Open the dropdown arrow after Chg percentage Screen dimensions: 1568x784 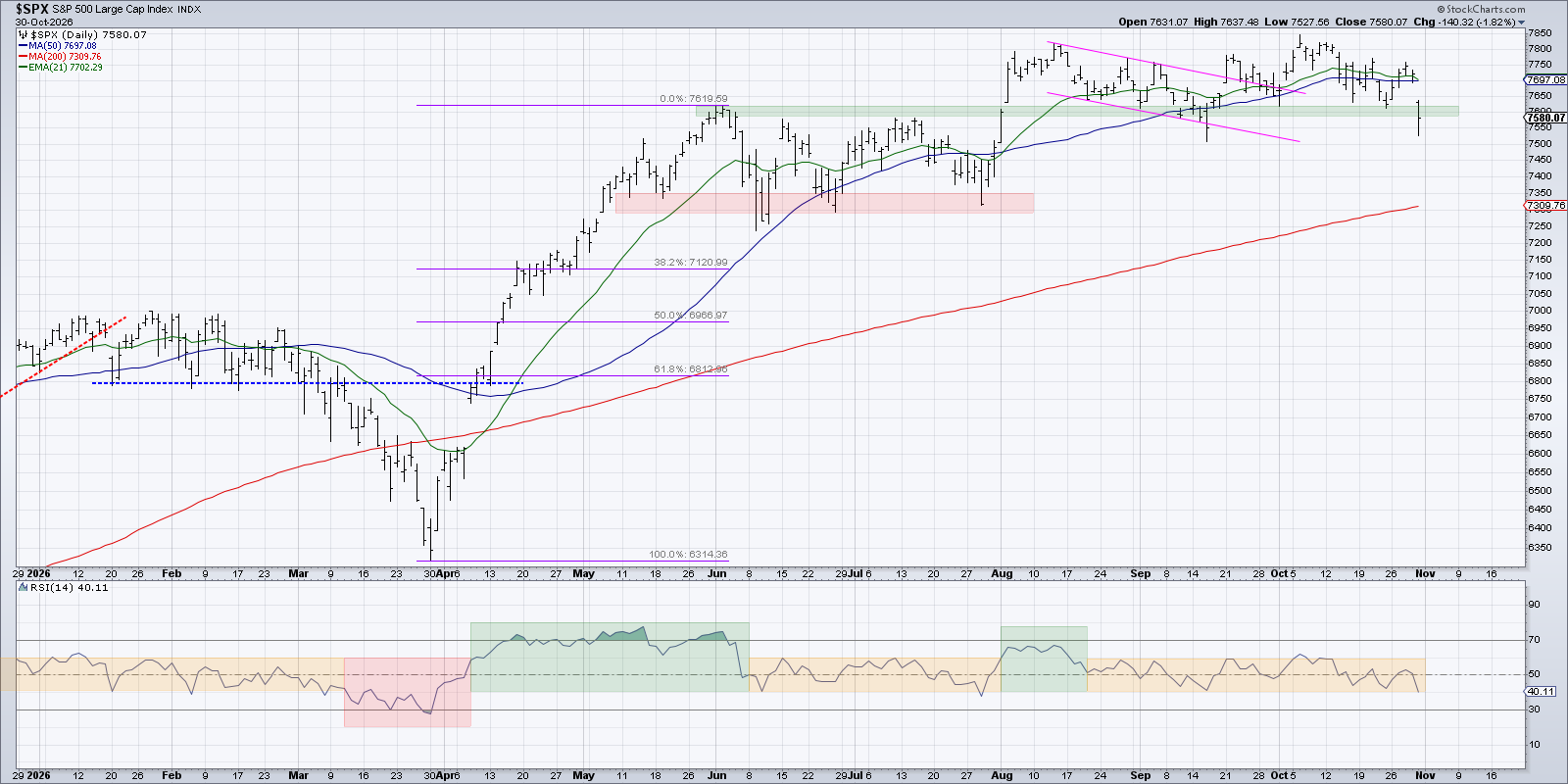point(1522,23)
